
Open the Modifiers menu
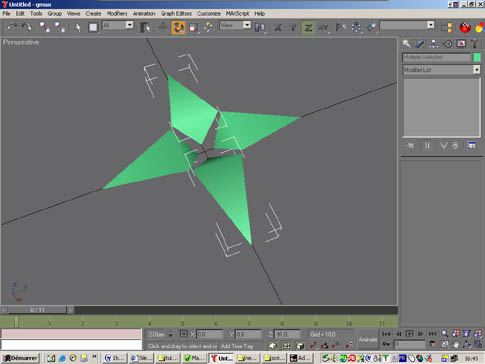tap(117, 13)
